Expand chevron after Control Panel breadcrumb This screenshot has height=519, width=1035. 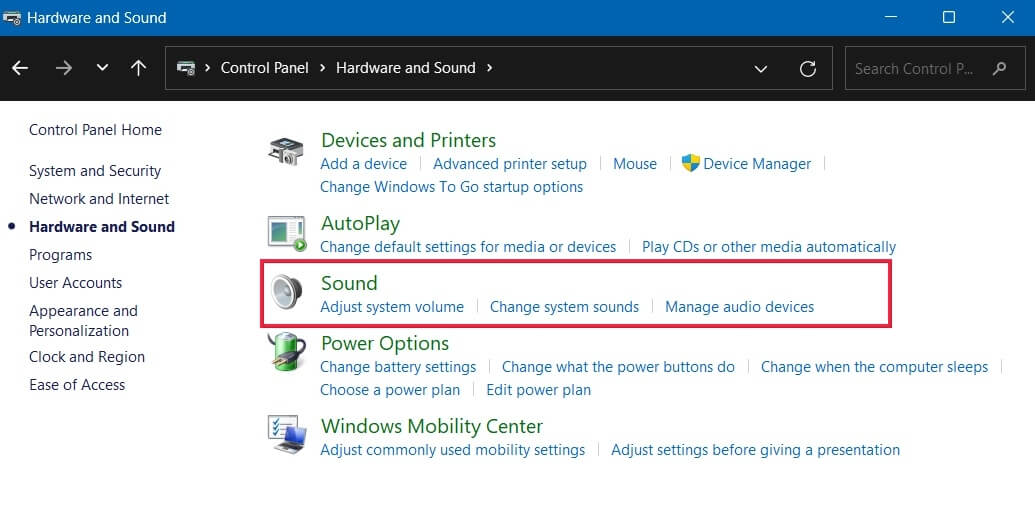click(323, 68)
